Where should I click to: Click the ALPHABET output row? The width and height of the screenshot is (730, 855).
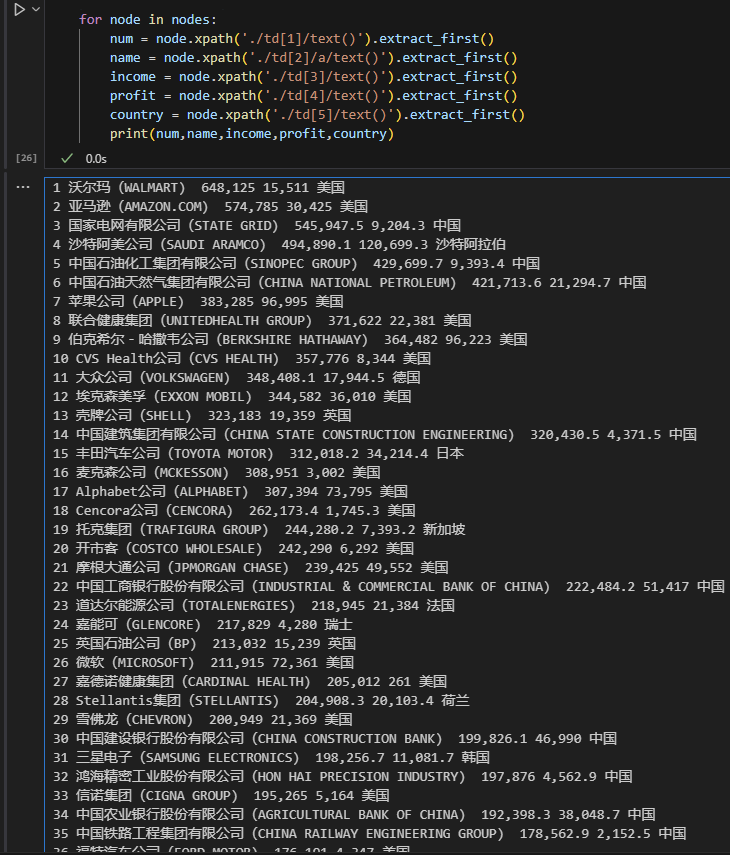pos(230,492)
